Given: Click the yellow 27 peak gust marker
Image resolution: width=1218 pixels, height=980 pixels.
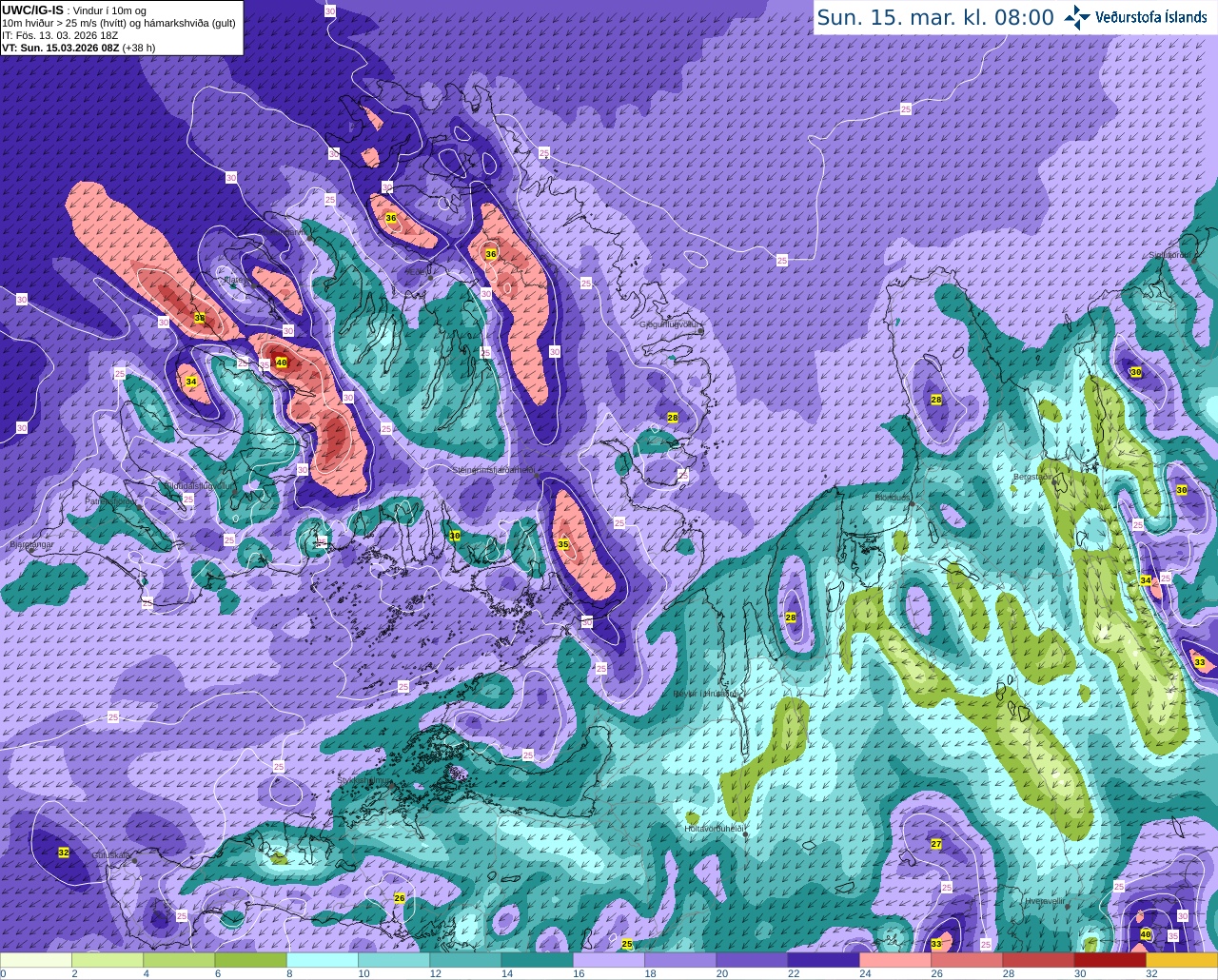Looking at the screenshot, I should 936,844.
